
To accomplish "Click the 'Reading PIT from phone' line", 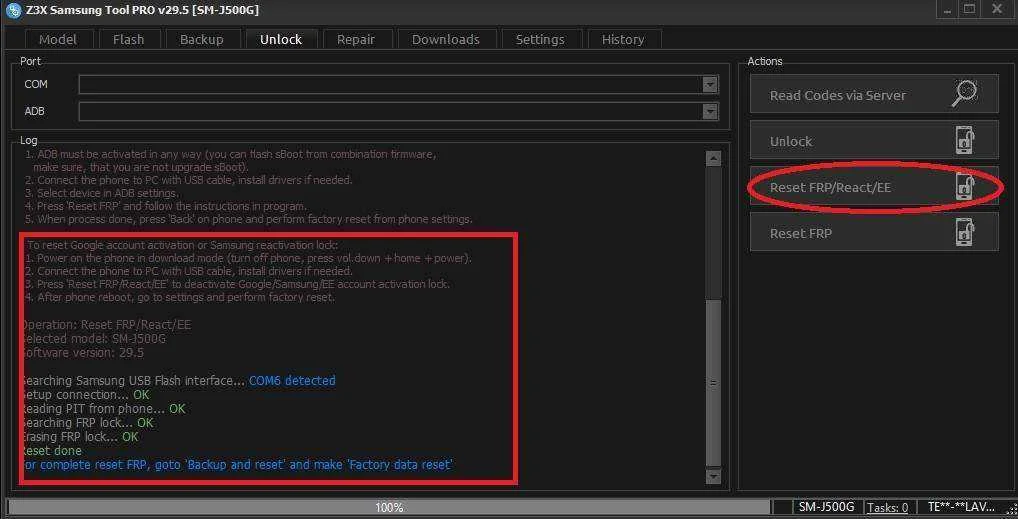I will 103,409.
